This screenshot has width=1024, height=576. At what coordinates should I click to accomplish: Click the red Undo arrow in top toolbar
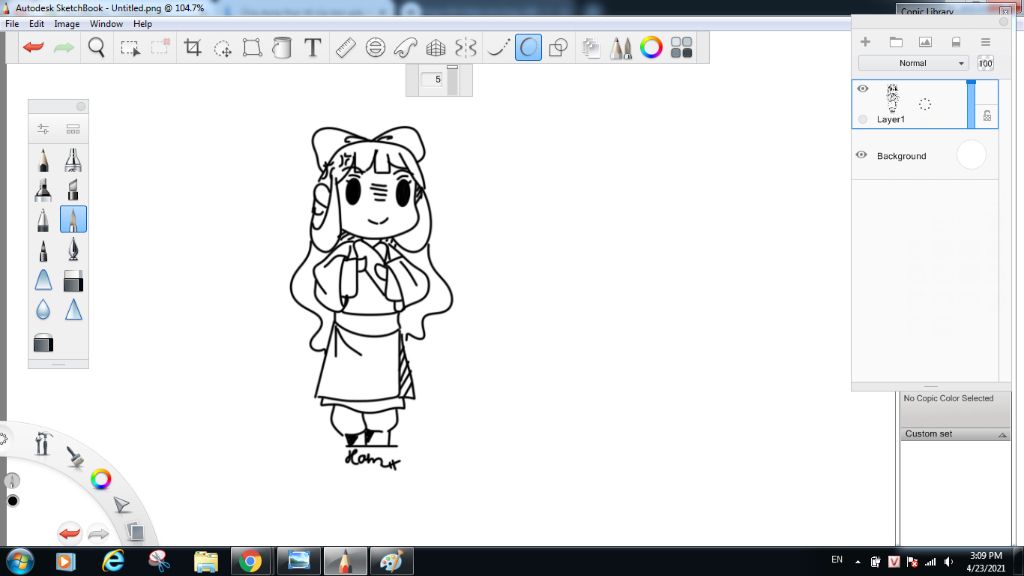click(x=33, y=48)
